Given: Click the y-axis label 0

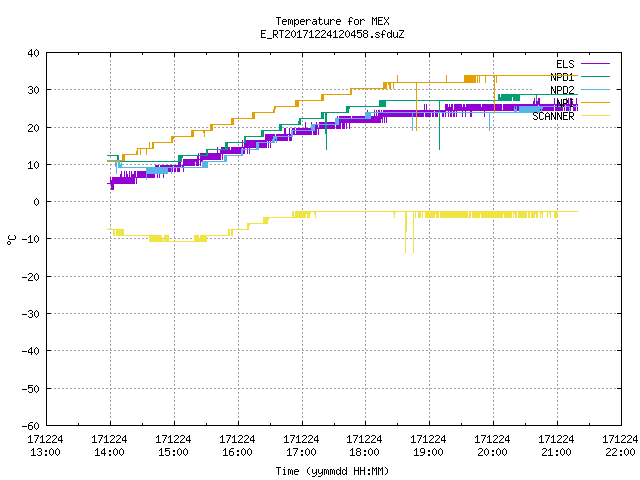Looking at the screenshot, I should point(37,202).
